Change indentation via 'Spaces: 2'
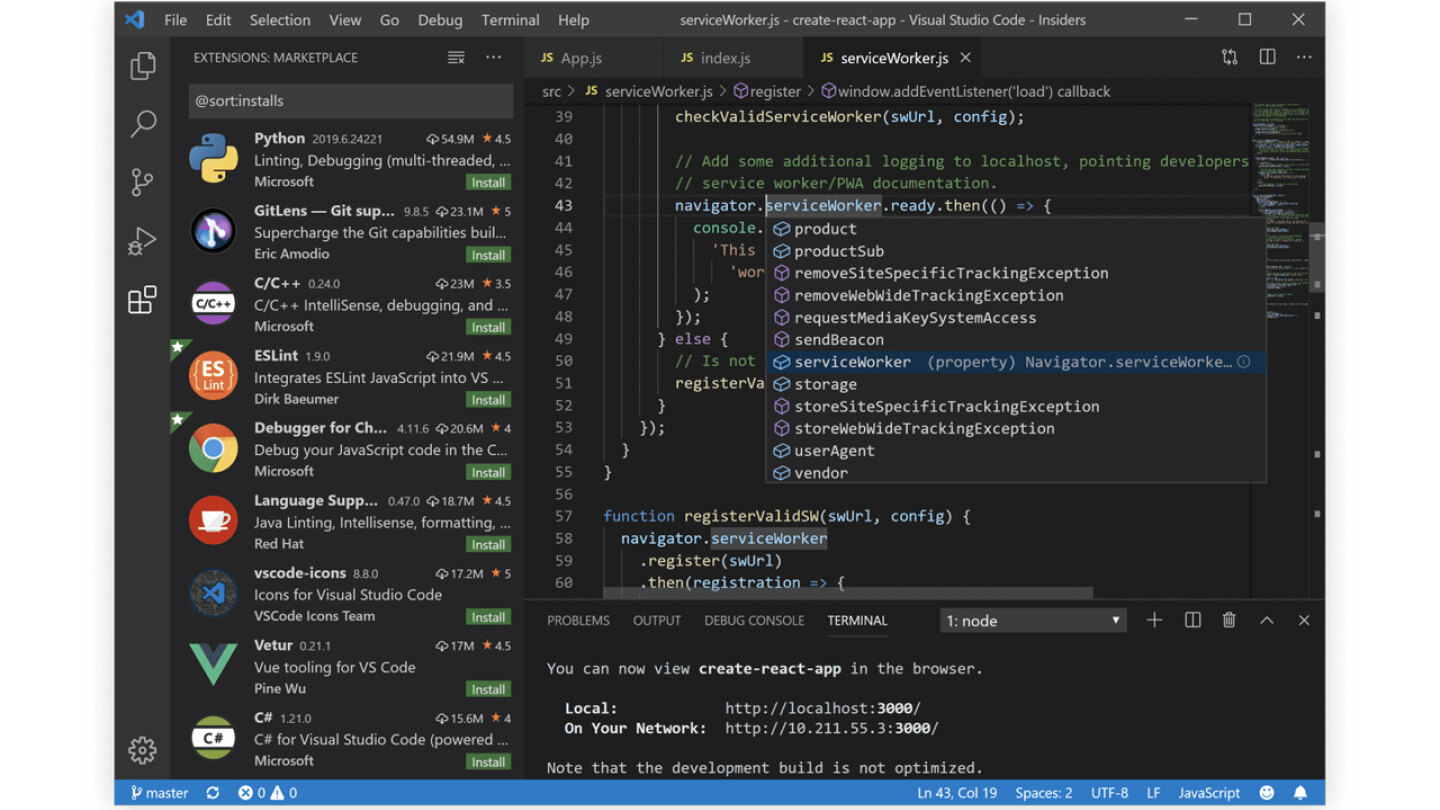The width and height of the screenshot is (1440, 810). tap(1043, 793)
